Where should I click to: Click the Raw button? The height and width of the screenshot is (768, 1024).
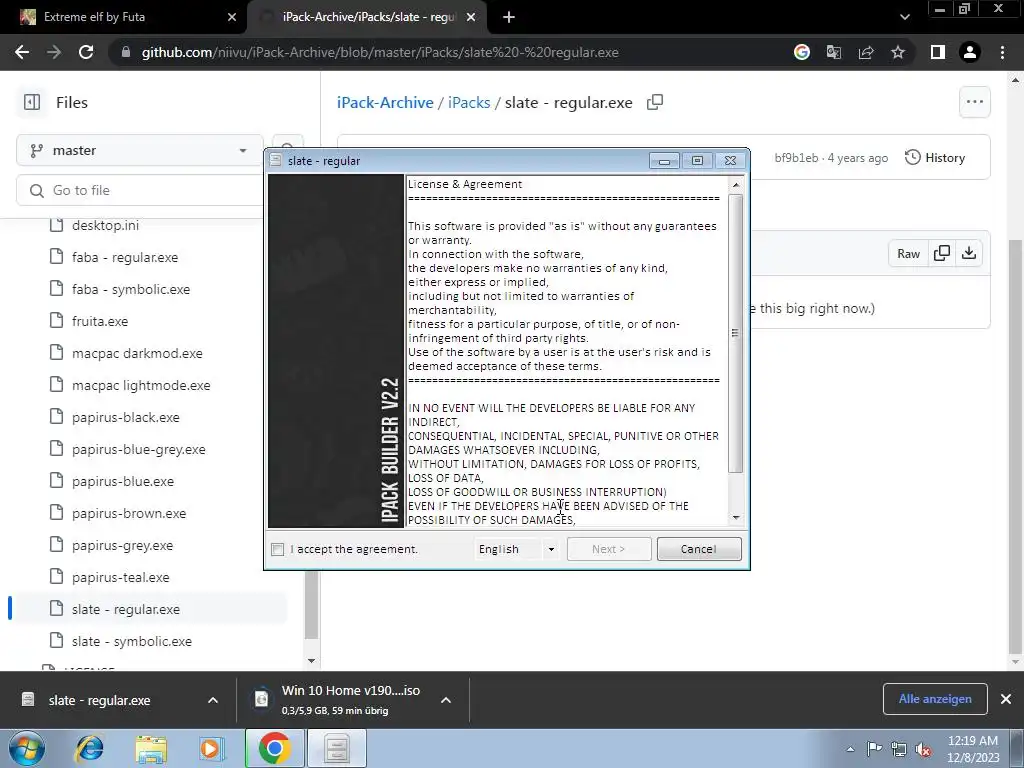[908, 253]
